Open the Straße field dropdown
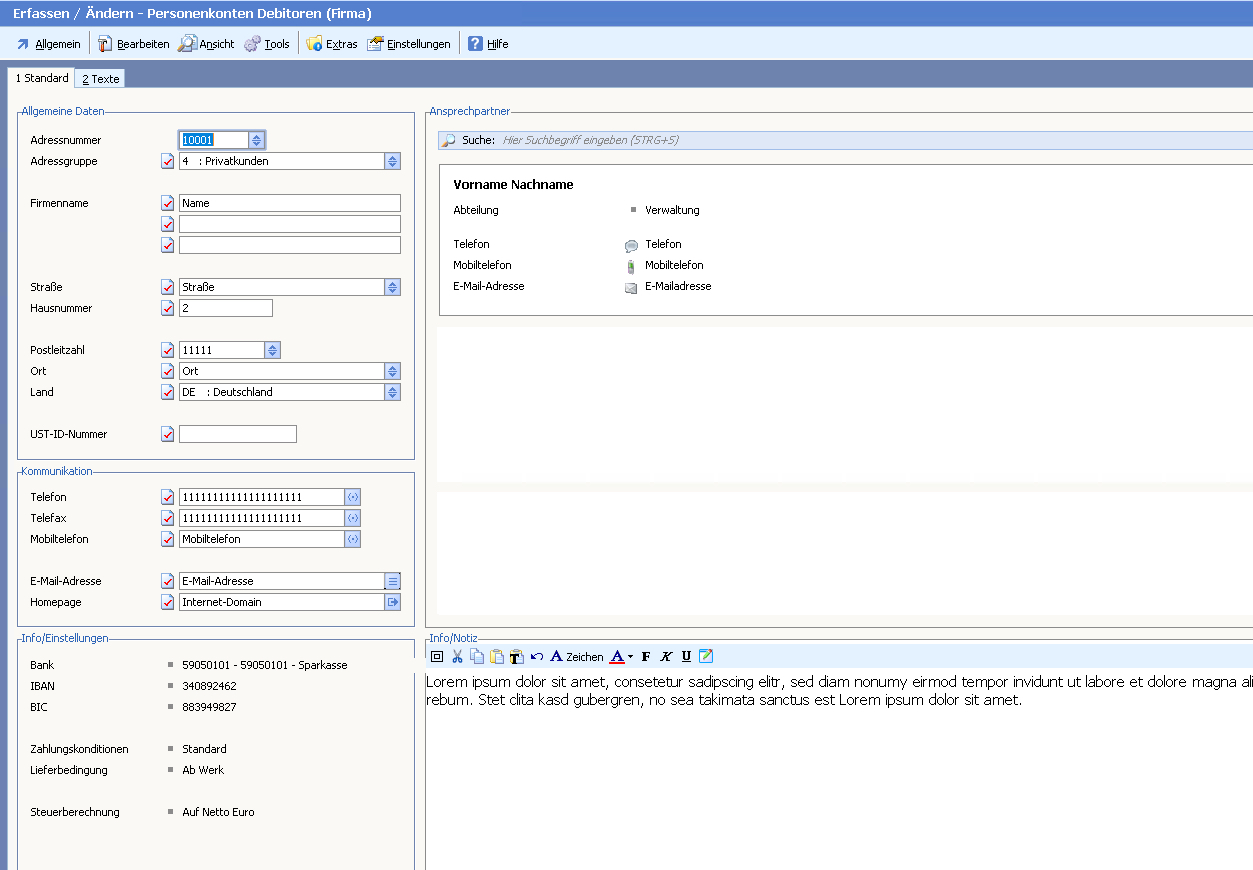Image resolution: width=1253 pixels, height=870 pixels. 393,287
